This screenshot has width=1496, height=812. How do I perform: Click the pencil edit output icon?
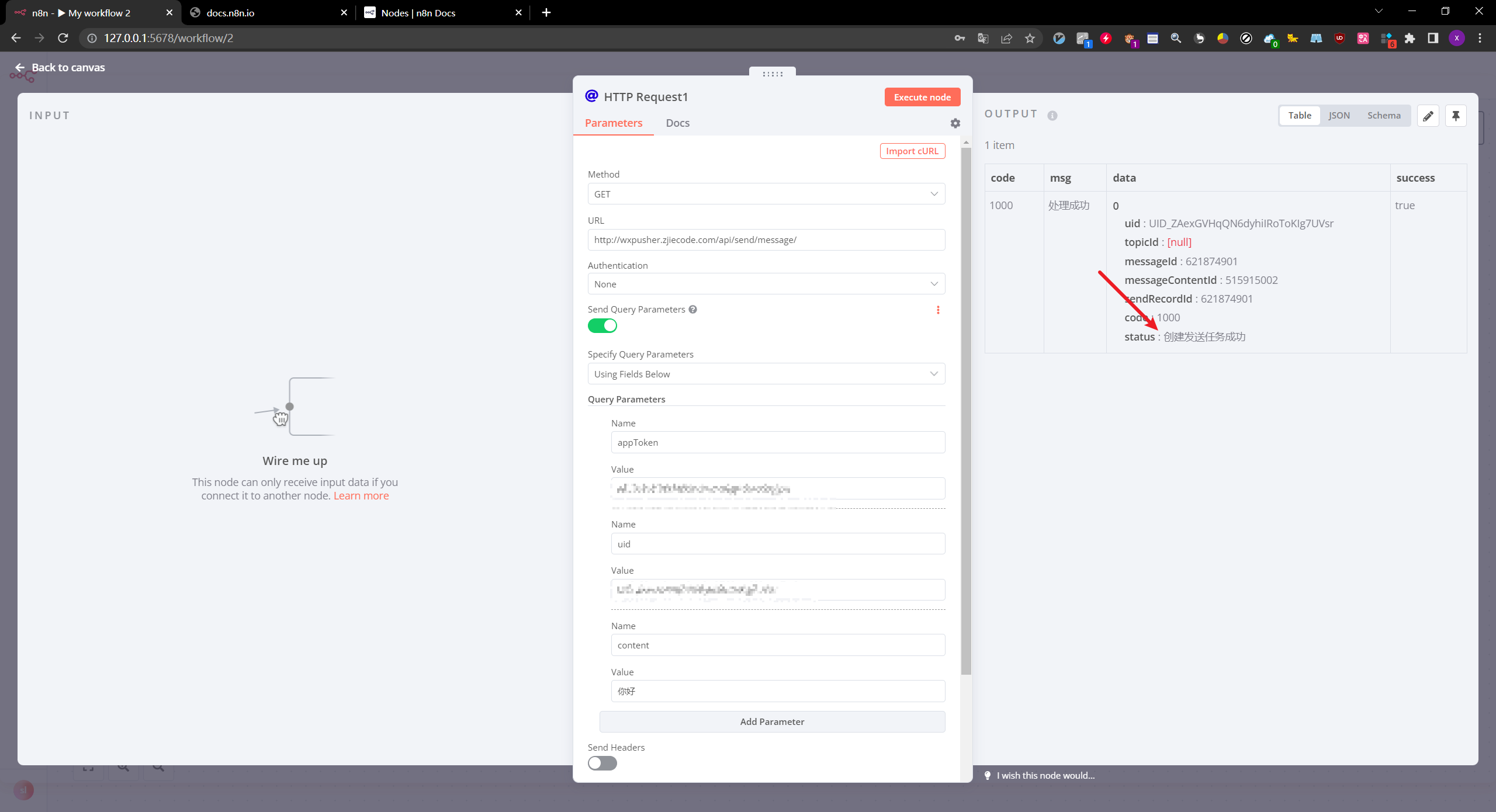[1428, 116]
